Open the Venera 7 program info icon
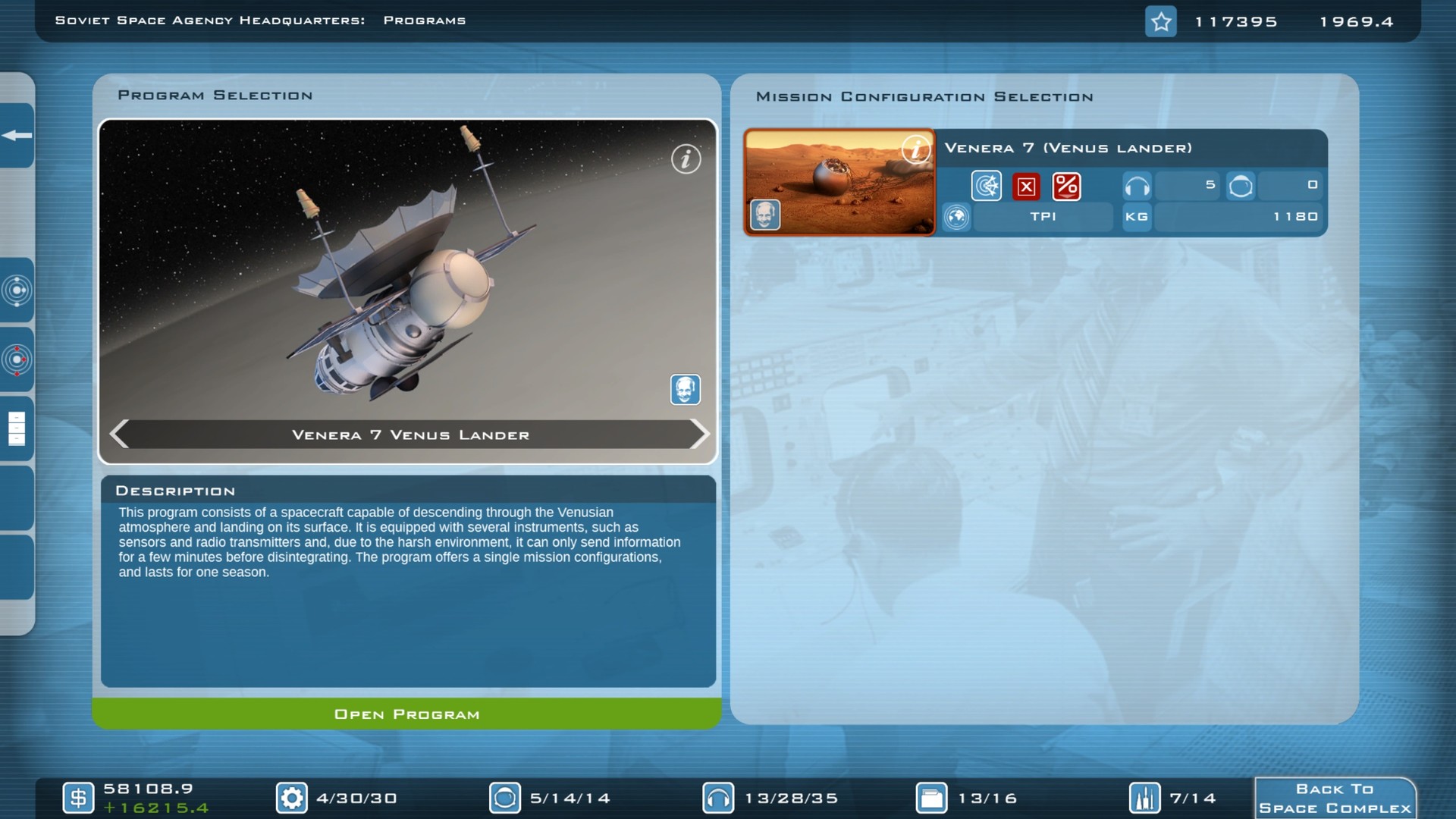 click(686, 159)
